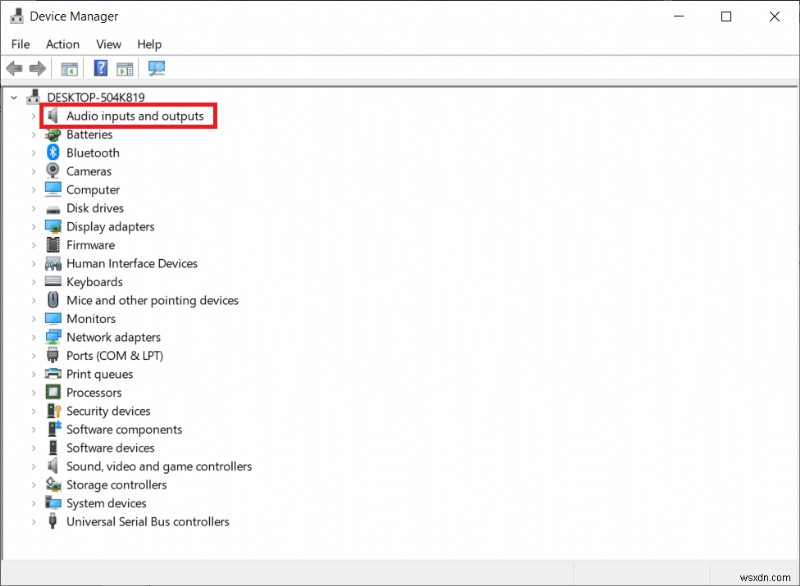Click the Properties toolbar icon
The image size is (800, 586).
pyautogui.click(x=124, y=68)
